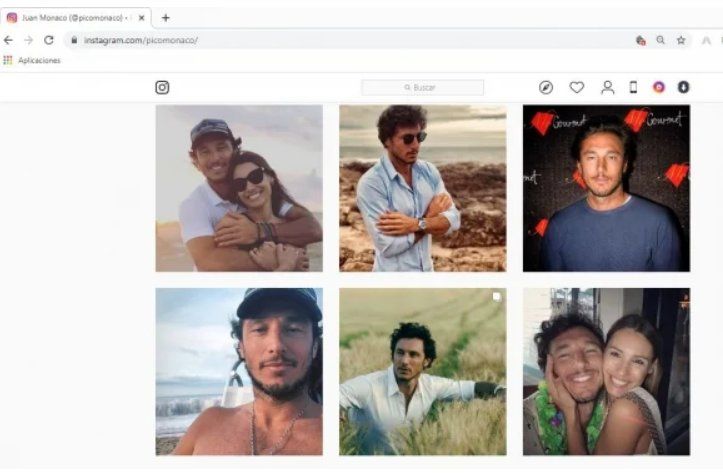
Task: Click the dark download circle icon
Action: pos(684,87)
